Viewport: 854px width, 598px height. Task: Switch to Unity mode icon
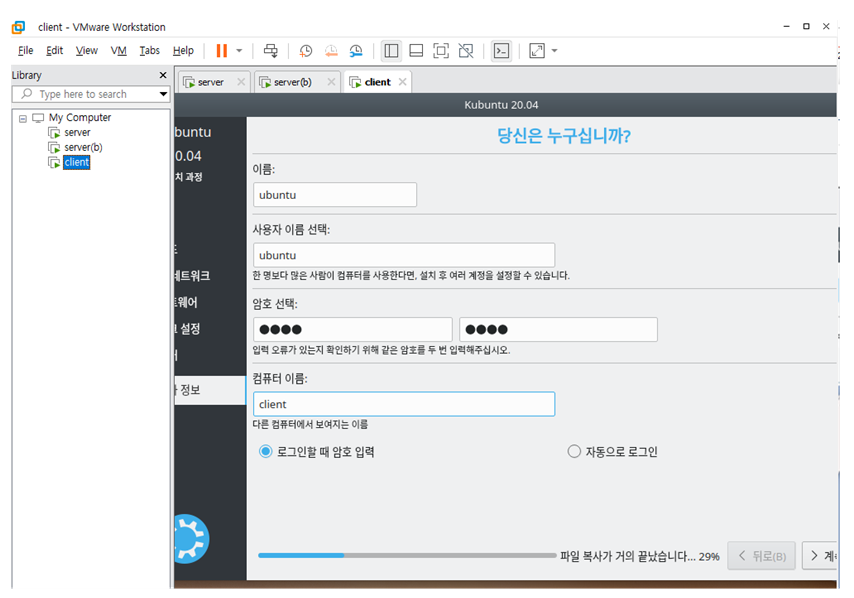coord(466,51)
